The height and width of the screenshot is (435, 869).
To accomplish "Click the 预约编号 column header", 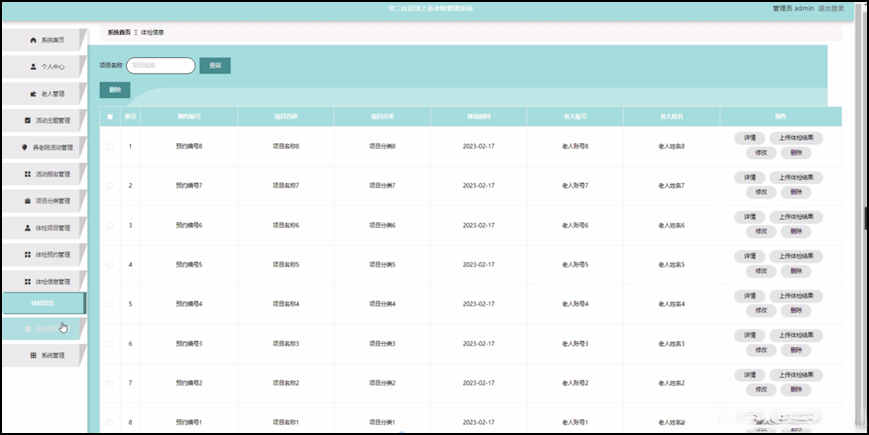I will tap(189, 116).
